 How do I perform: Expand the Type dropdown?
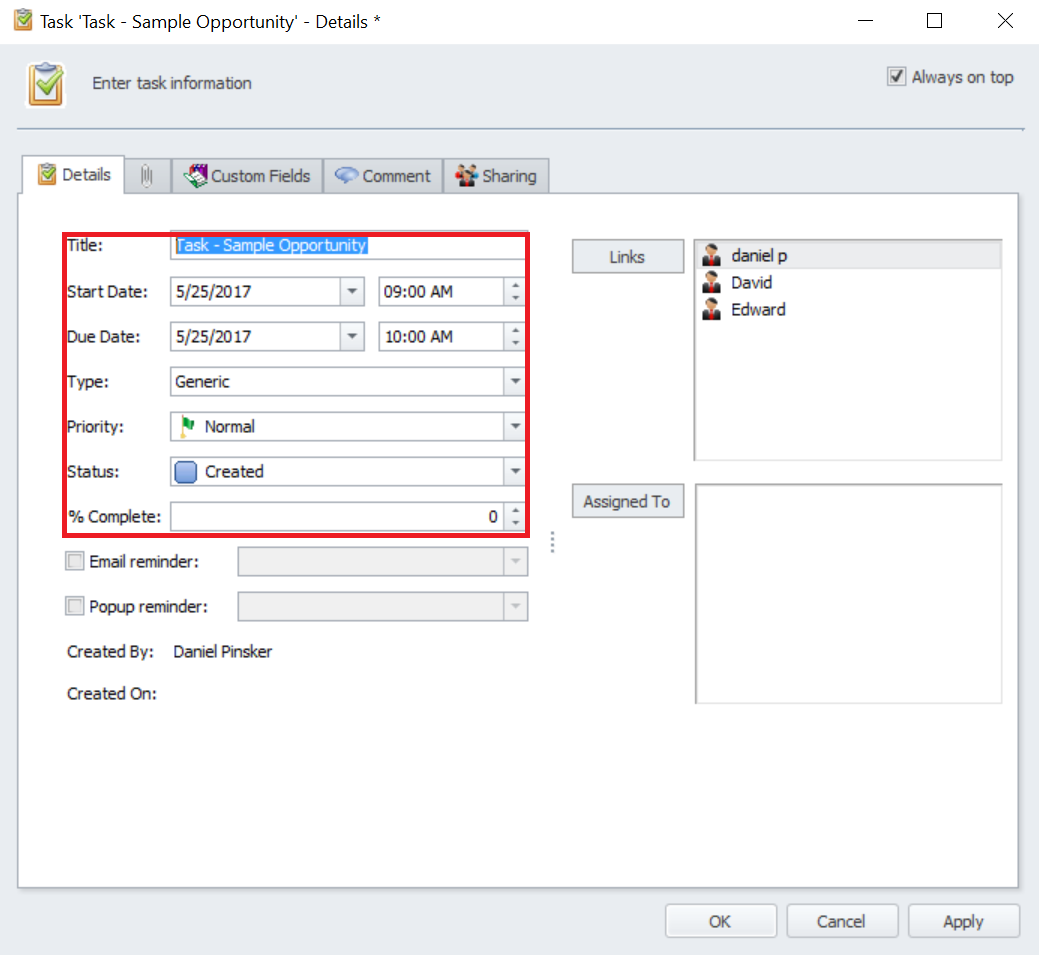[x=514, y=381]
